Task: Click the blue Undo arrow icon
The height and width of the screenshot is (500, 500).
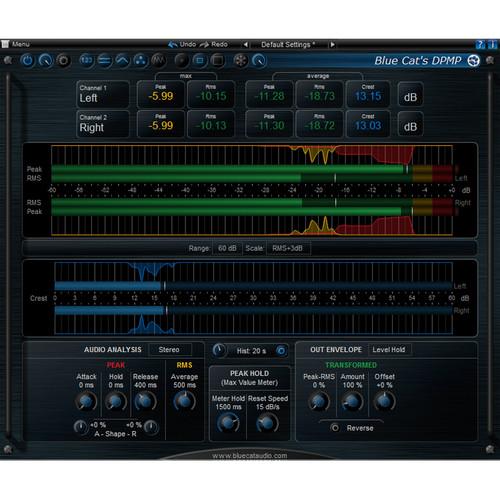Action: (x=172, y=44)
